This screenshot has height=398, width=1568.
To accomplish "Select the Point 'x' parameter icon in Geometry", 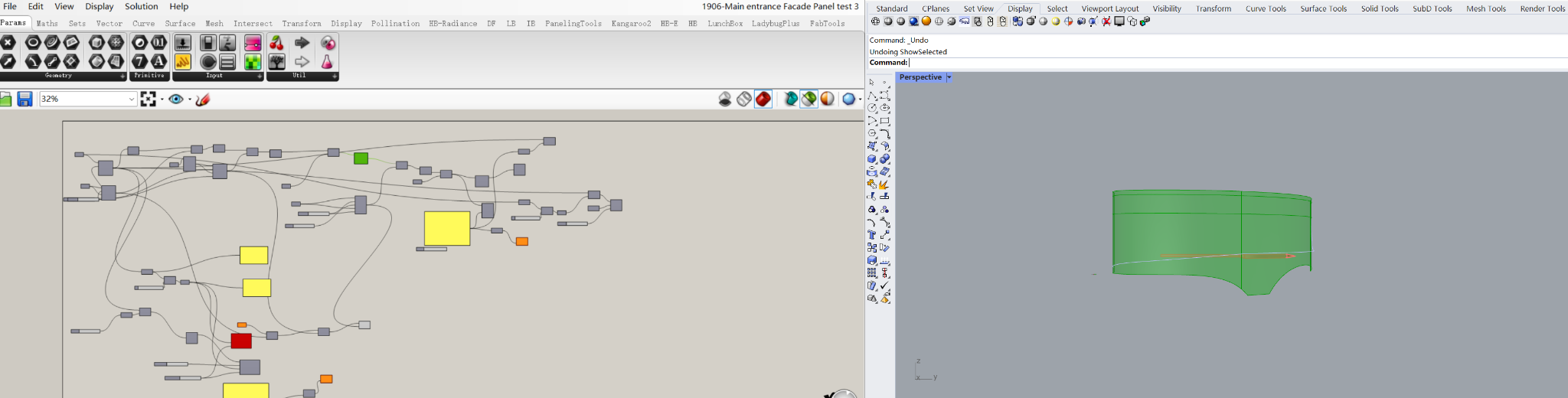I will [8, 43].
